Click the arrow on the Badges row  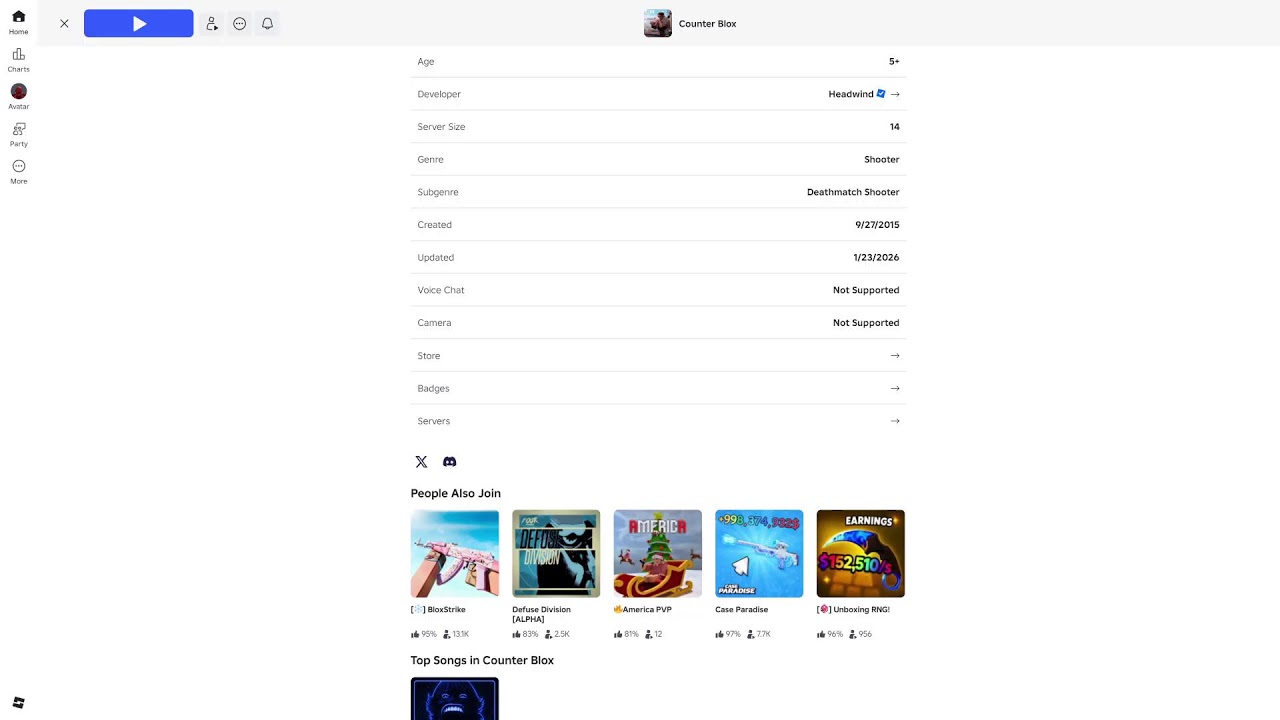[895, 388]
